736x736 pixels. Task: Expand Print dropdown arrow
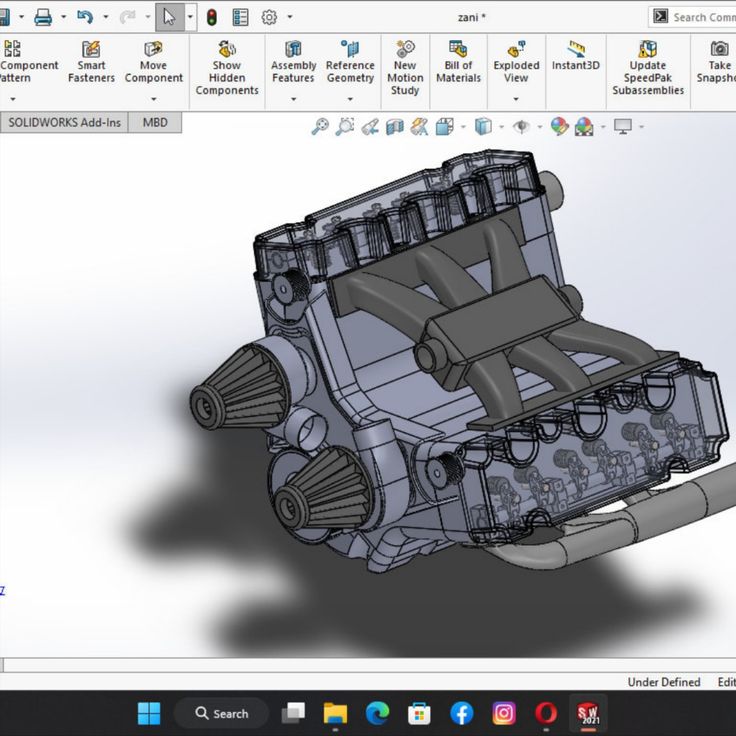coord(63,17)
